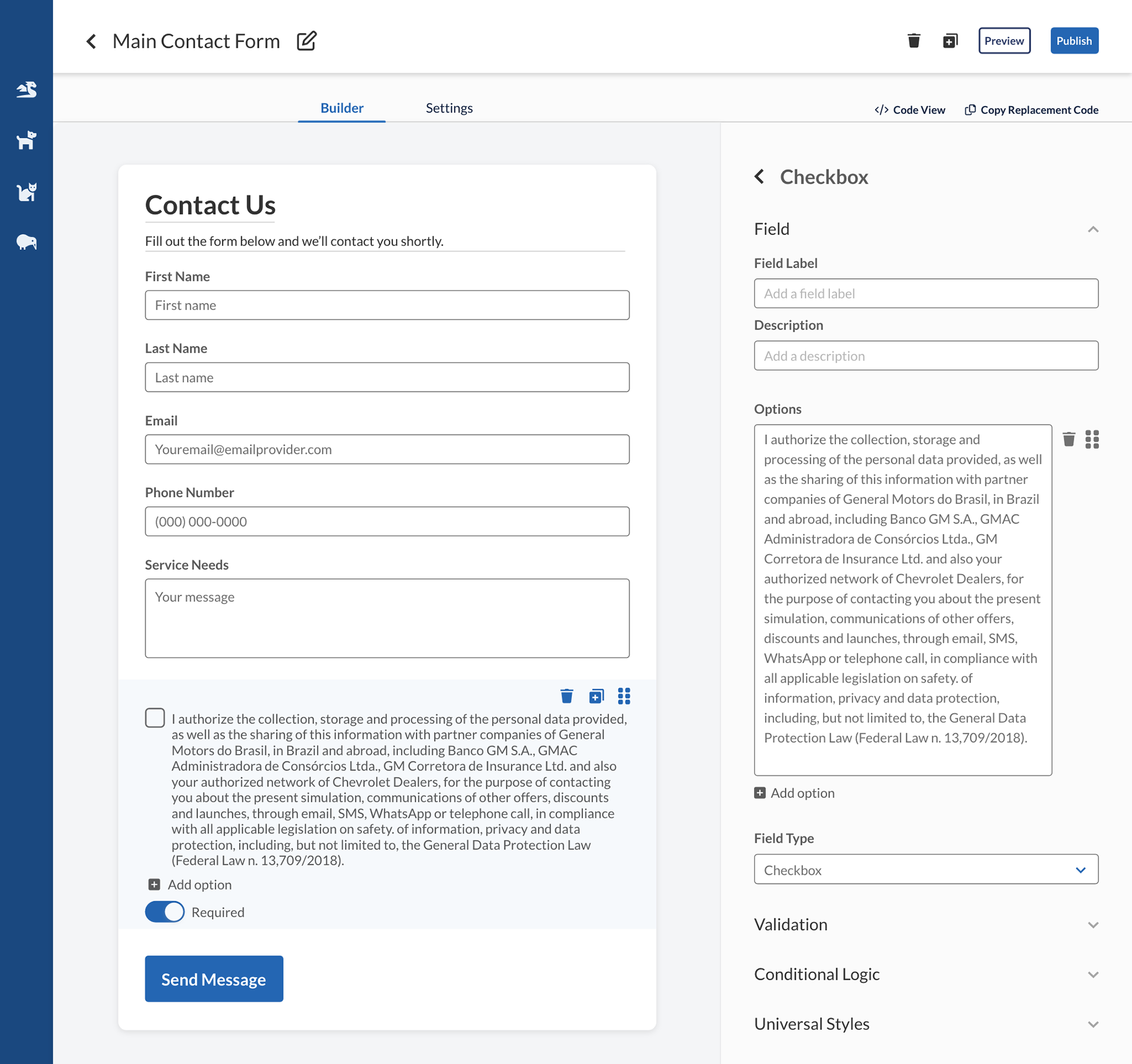This screenshot has width=1132, height=1064.
Task: Edit the form name with the pencil icon
Action: (x=307, y=41)
